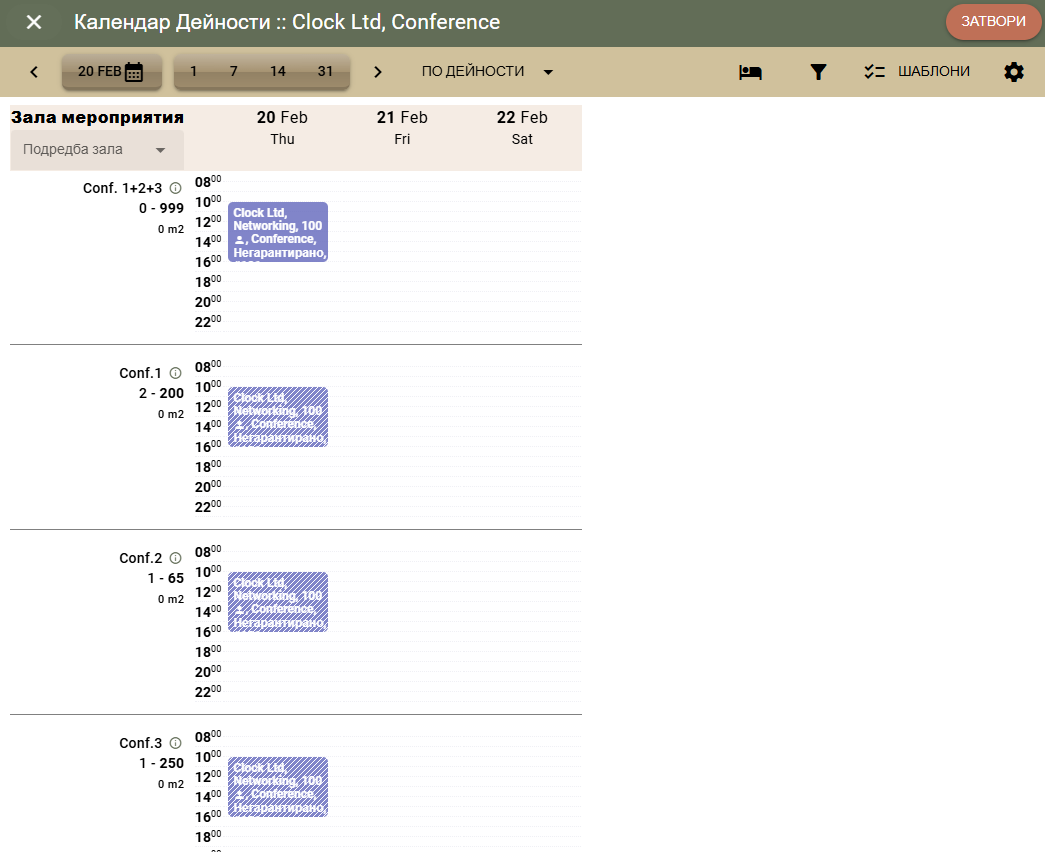Screen dimensions: 1045x852
Task: Open hatched event block in Conf.2
Action: [278, 602]
